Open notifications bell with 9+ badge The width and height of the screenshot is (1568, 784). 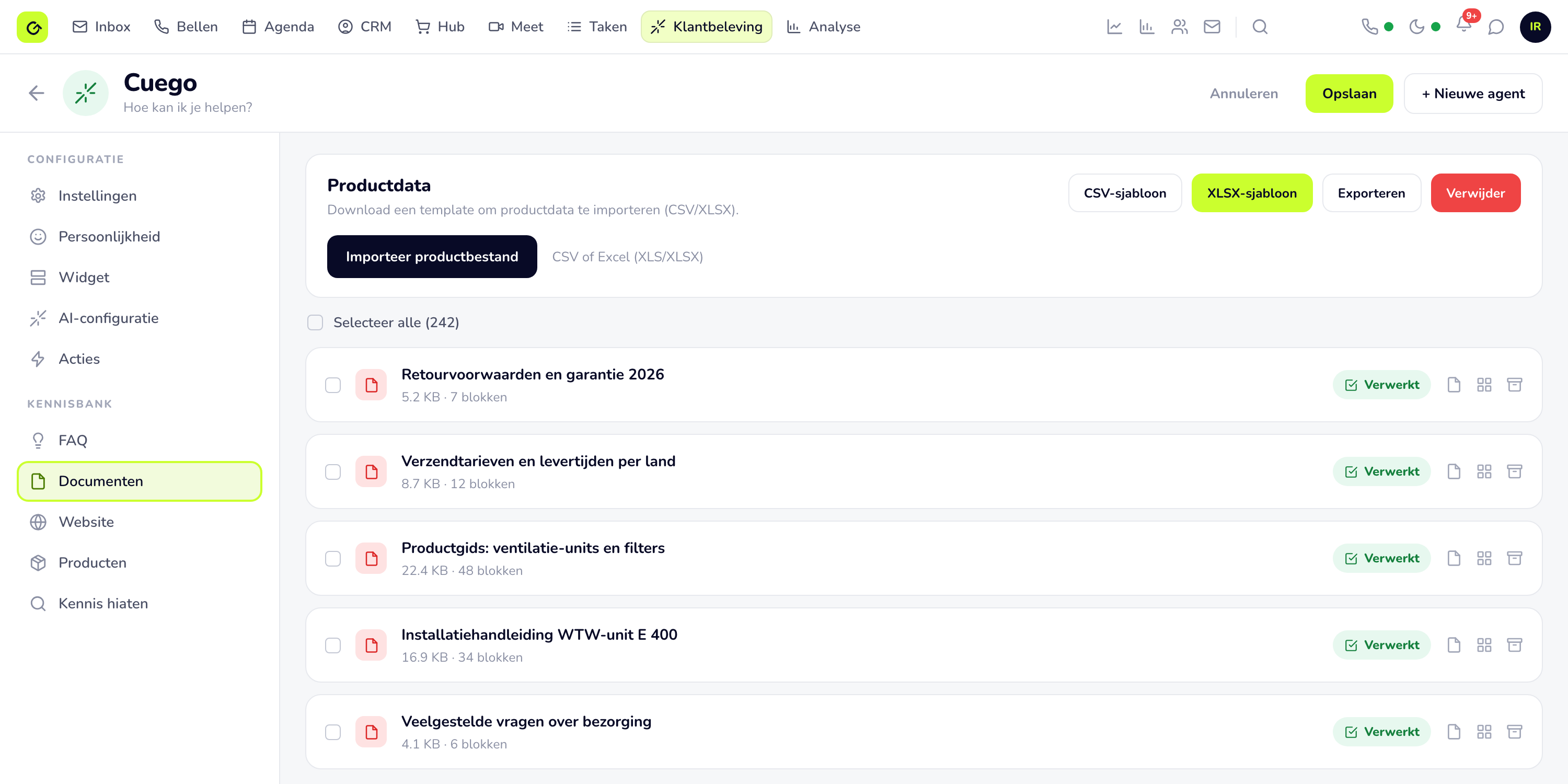coord(1464,26)
